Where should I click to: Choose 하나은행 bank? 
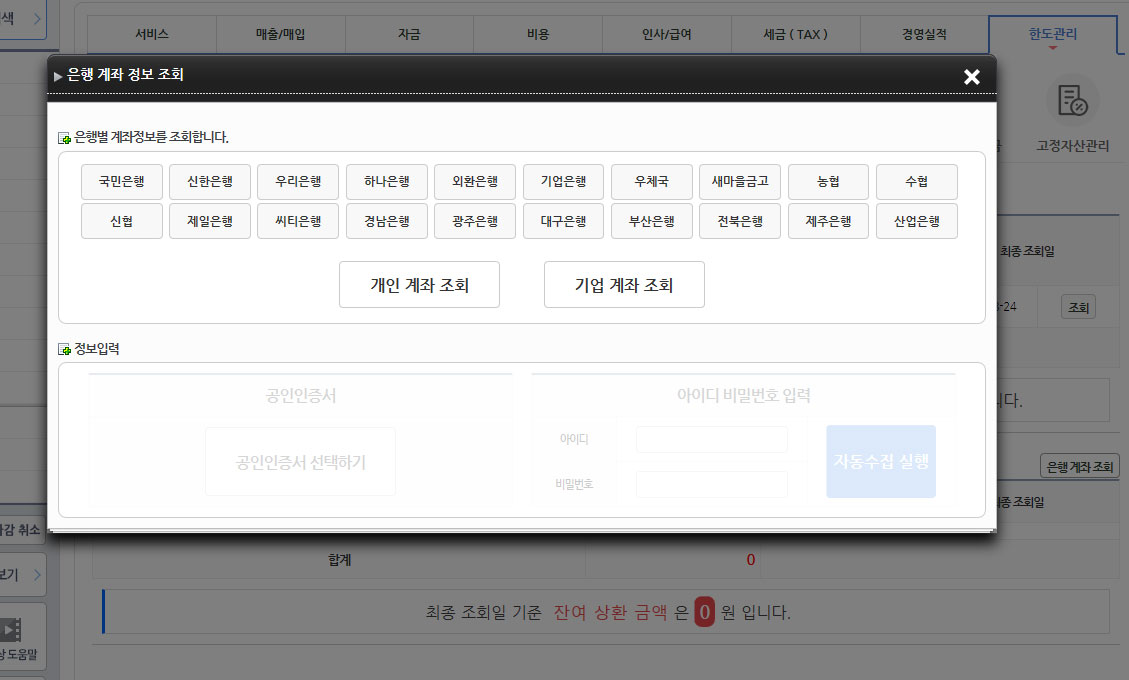[x=387, y=182]
